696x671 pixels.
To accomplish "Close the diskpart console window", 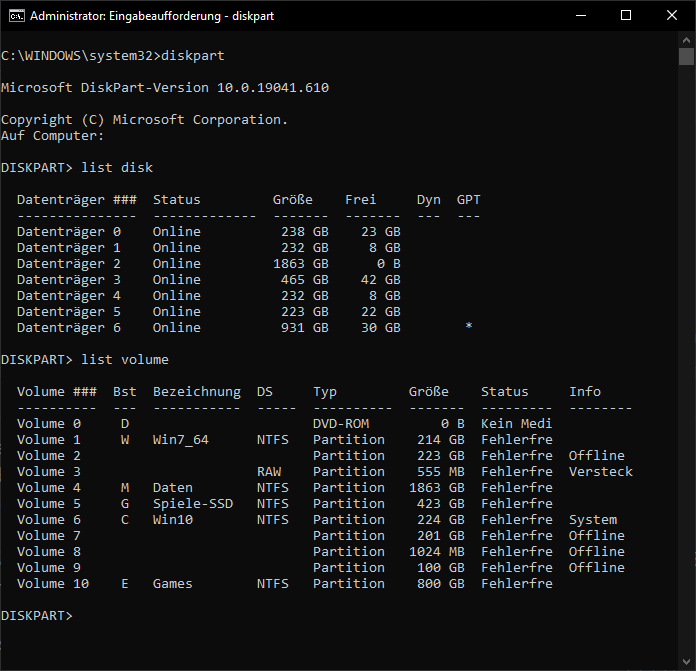I will (672, 16).
